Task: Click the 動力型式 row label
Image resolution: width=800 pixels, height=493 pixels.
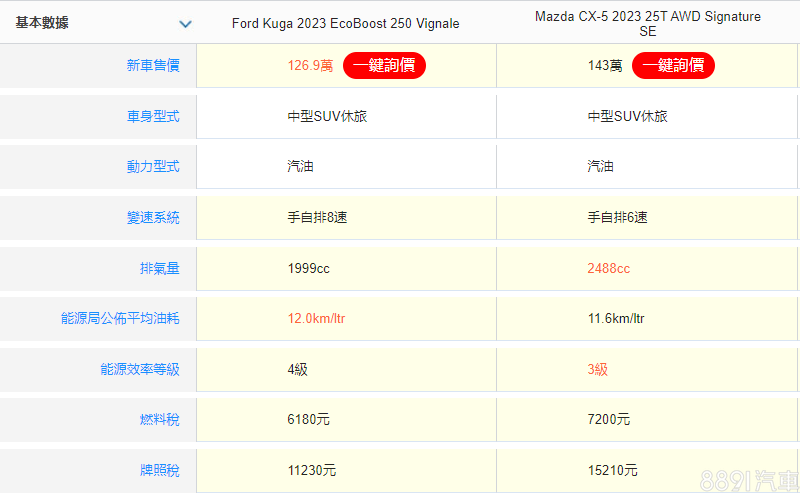Action: [x=153, y=167]
